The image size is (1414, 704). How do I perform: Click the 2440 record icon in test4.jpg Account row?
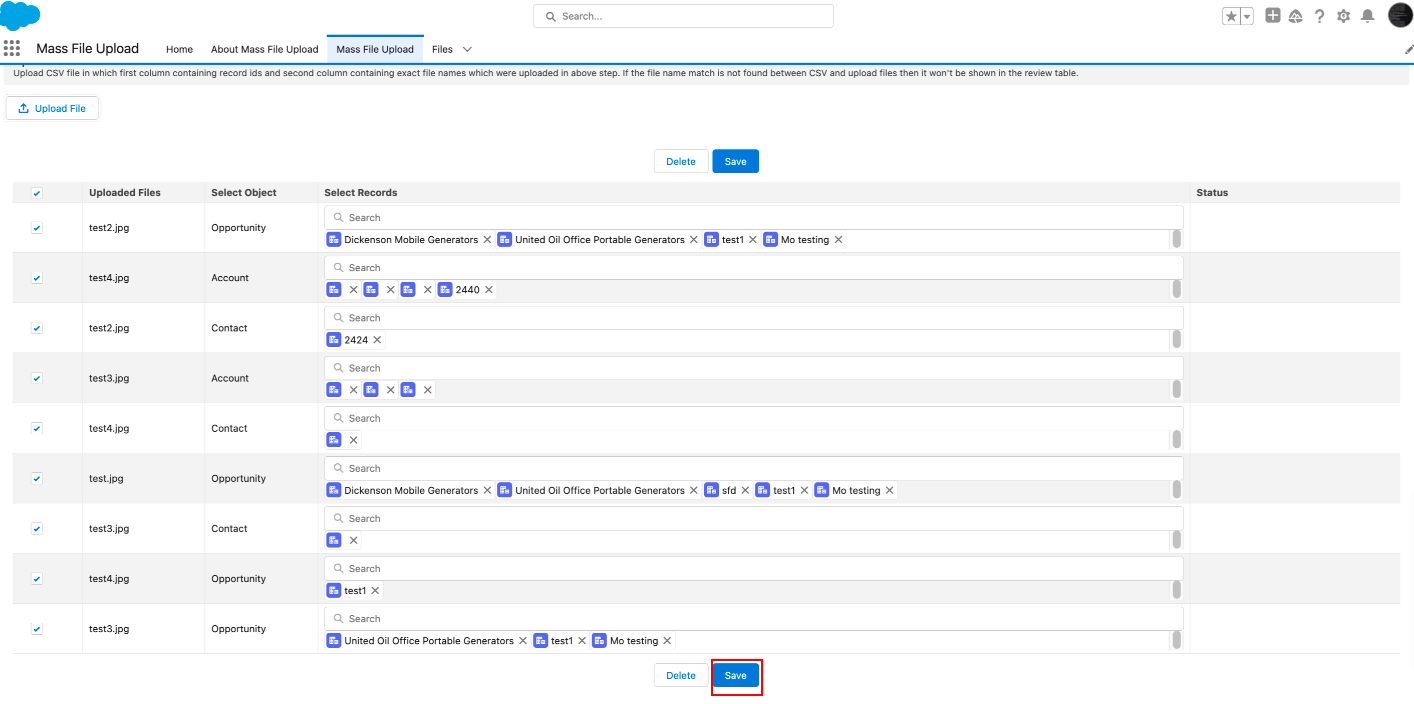click(445, 290)
